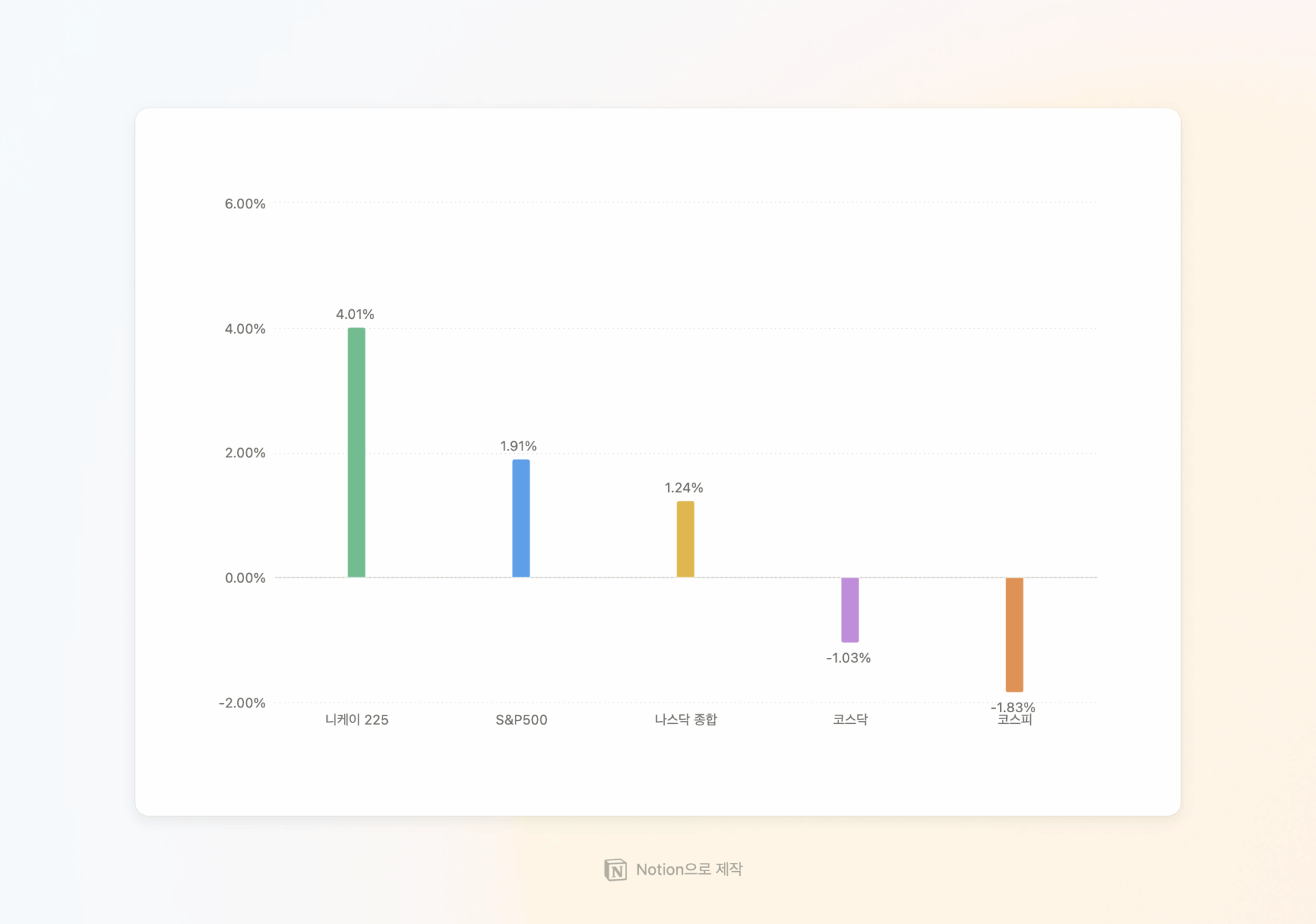Click the -1.03% data label
Viewport: 1316px width, 924px height.
[x=849, y=658]
